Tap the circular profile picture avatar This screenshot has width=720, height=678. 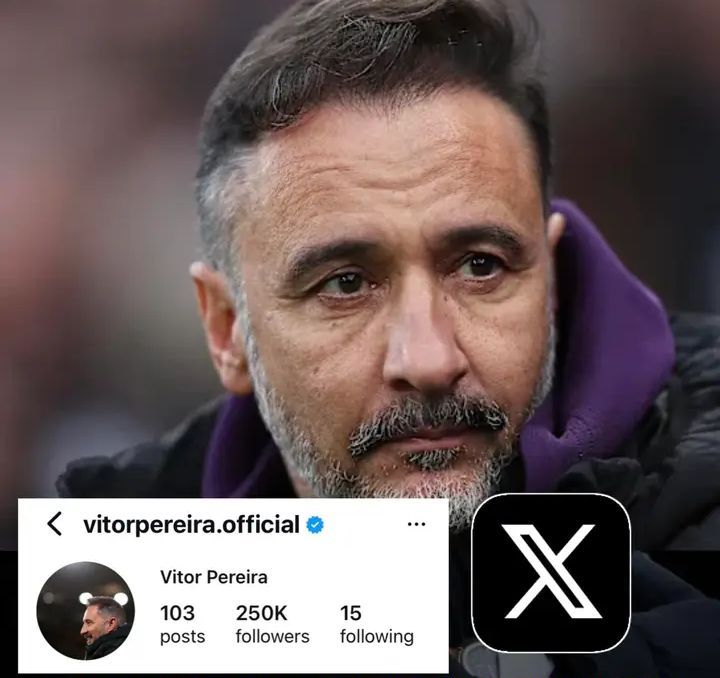tap(85, 610)
